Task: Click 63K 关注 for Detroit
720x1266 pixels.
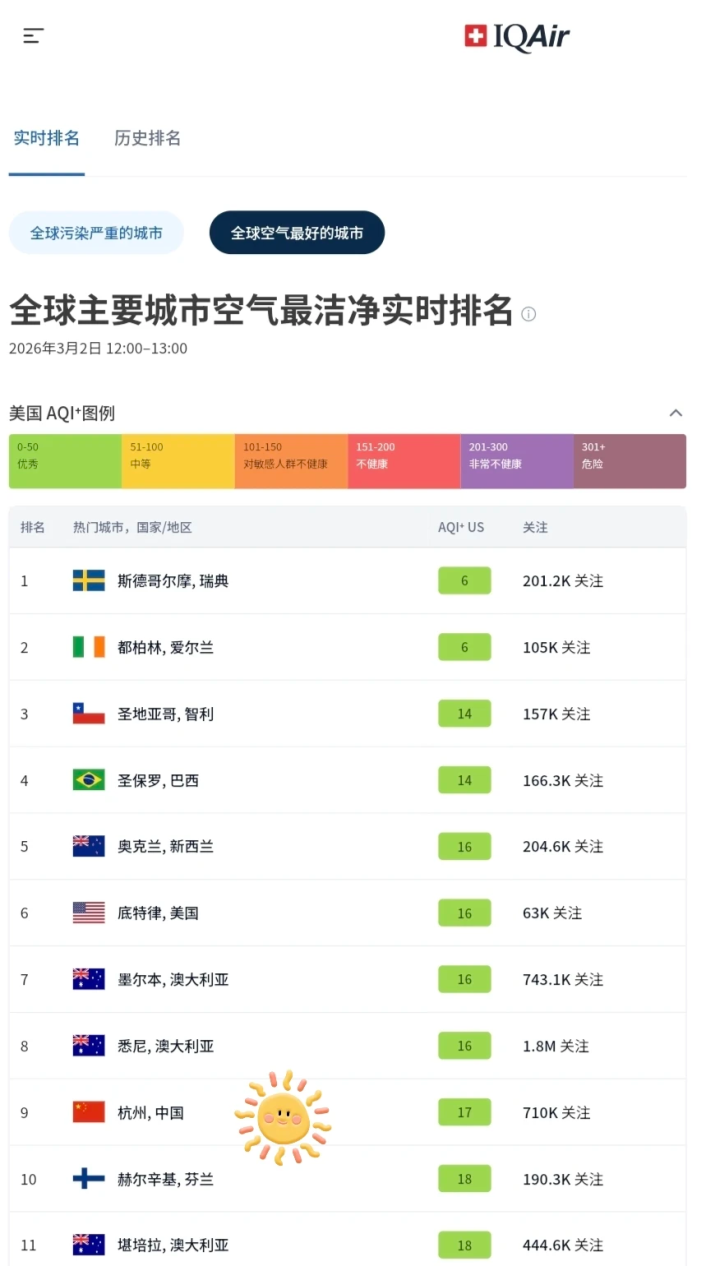Action: (x=552, y=913)
